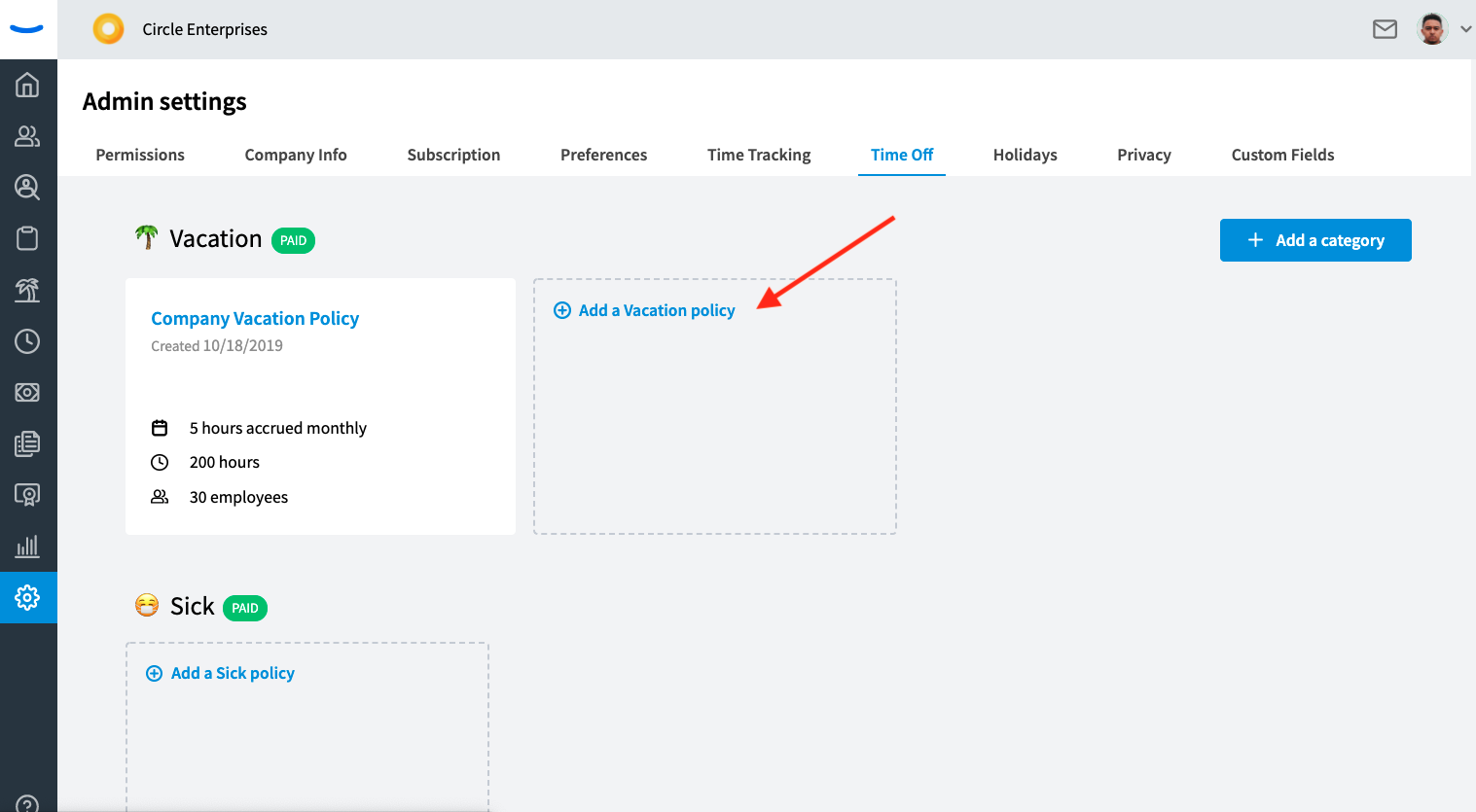Viewport: 1476px width, 812px height.
Task: Expand the user account dropdown arrow
Action: pos(1465,29)
